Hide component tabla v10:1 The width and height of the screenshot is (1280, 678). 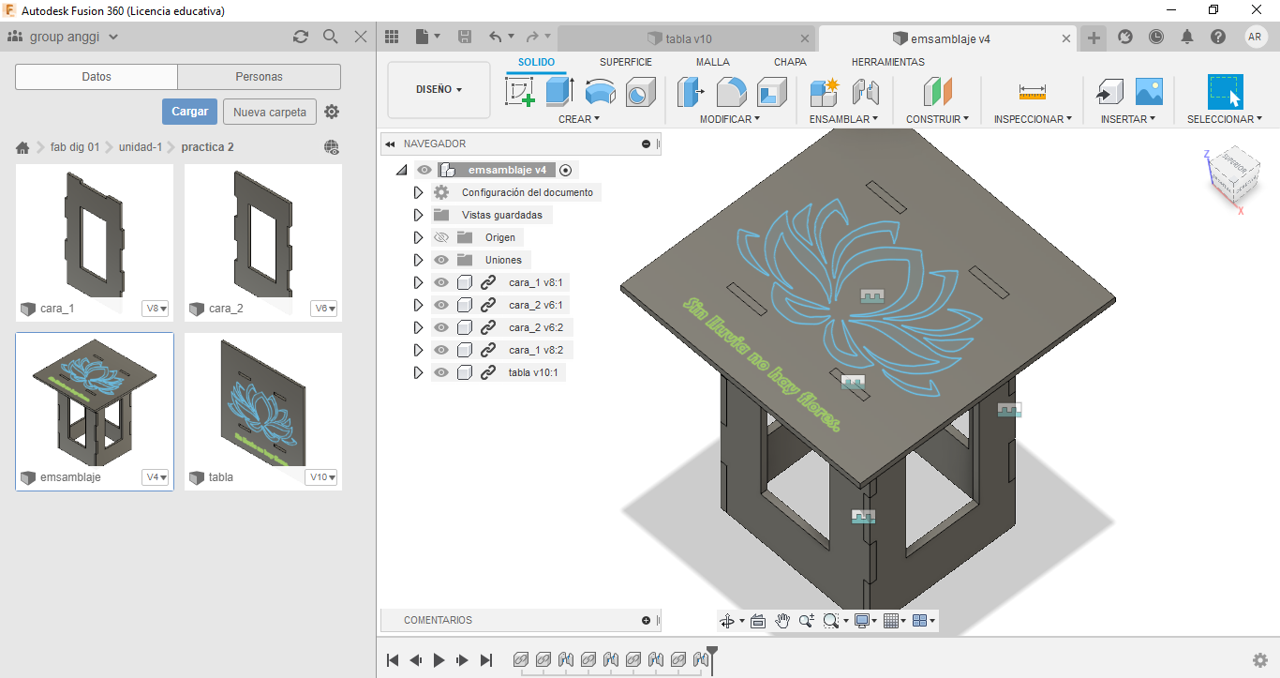[x=441, y=373]
